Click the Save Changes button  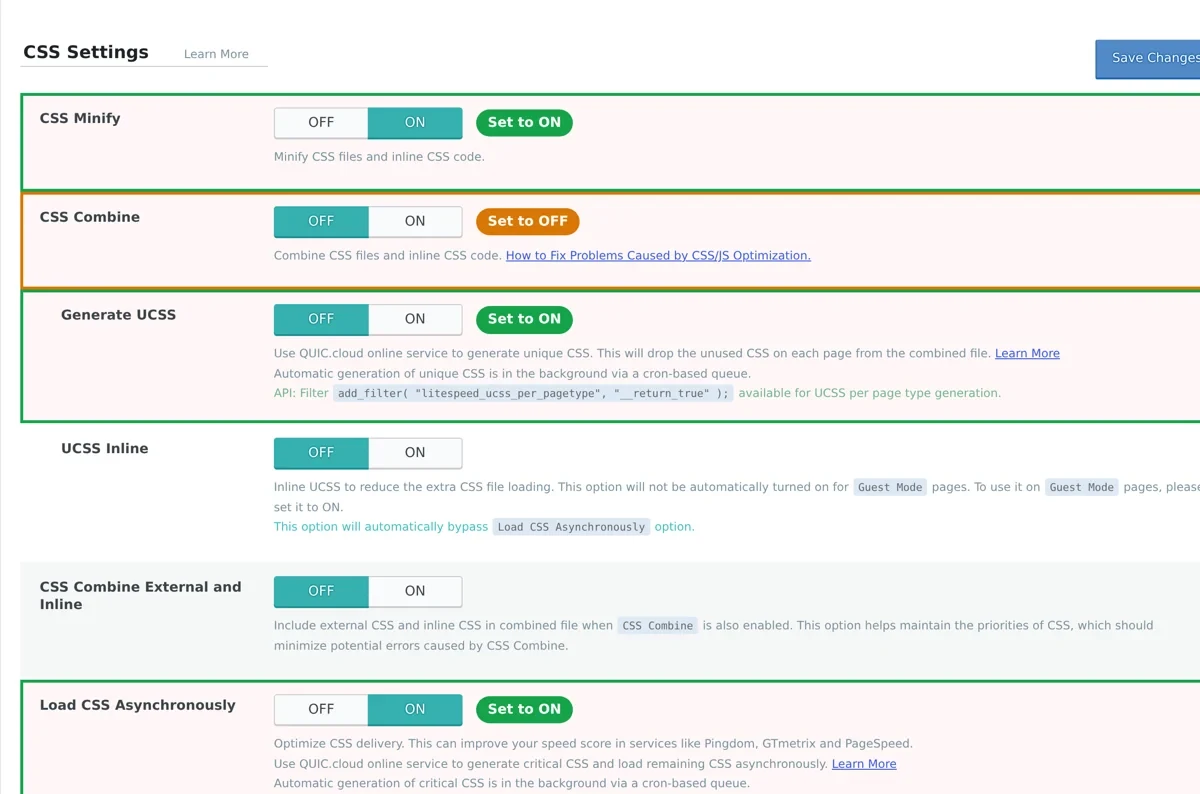click(1148, 58)
